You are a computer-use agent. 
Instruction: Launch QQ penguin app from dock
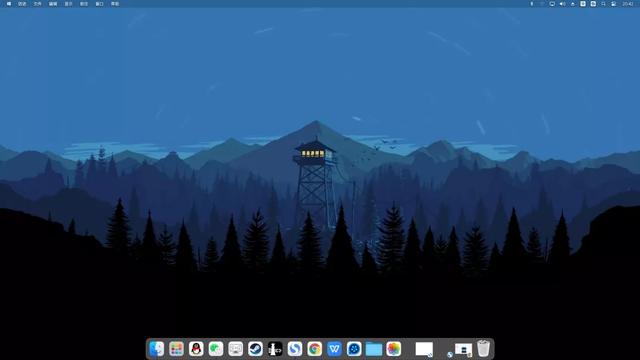click(x=196, y=349)
